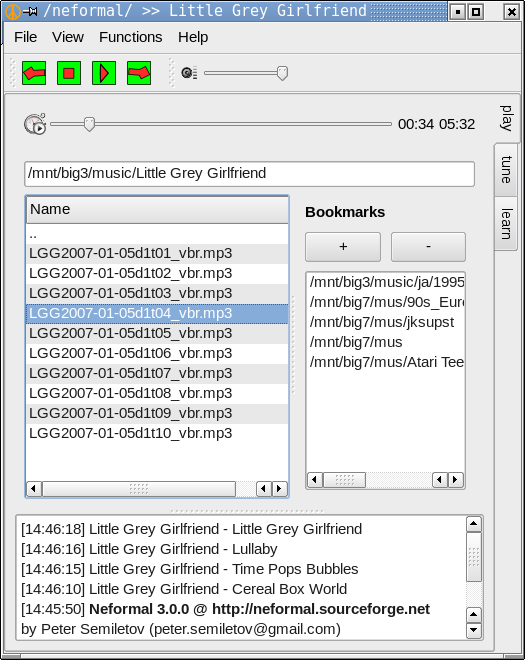This screenshot has width=525, height=660.
Task: Click the pin icon in title bar
Action: (x=30, y=11)
